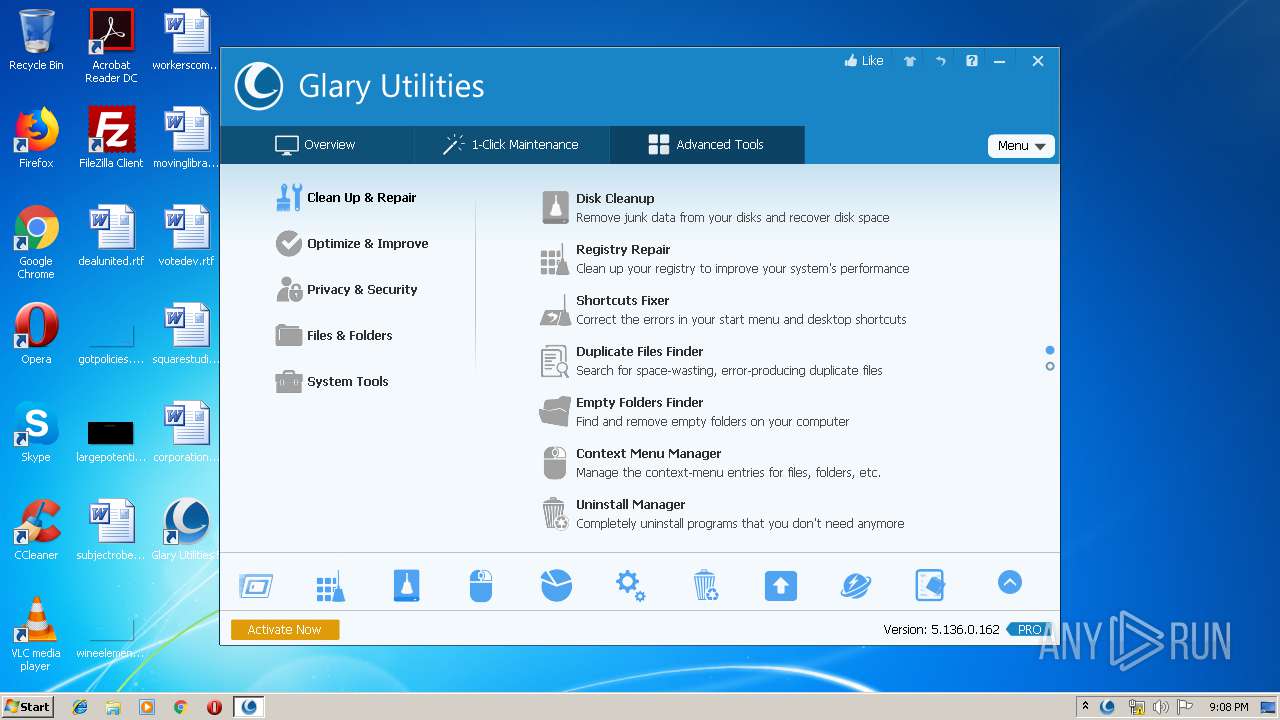Image resolution: width=1280 pixels, height=720 pixels.
Task: Open the Menu dropdown
Action: tap(1021, 146)
